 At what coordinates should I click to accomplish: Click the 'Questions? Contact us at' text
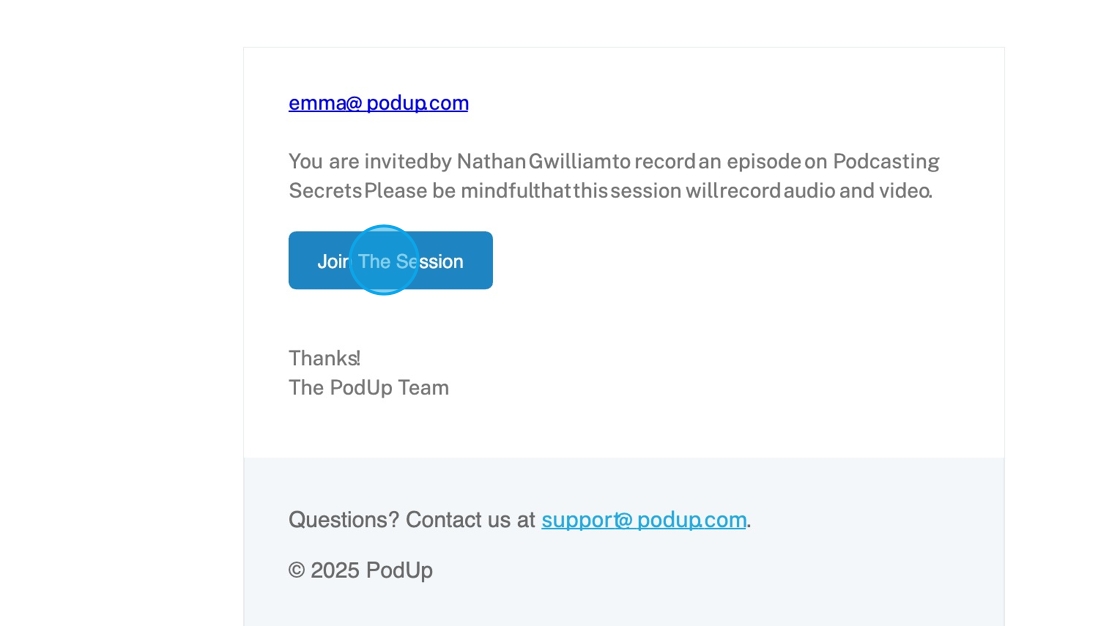(x=411, y=520)
